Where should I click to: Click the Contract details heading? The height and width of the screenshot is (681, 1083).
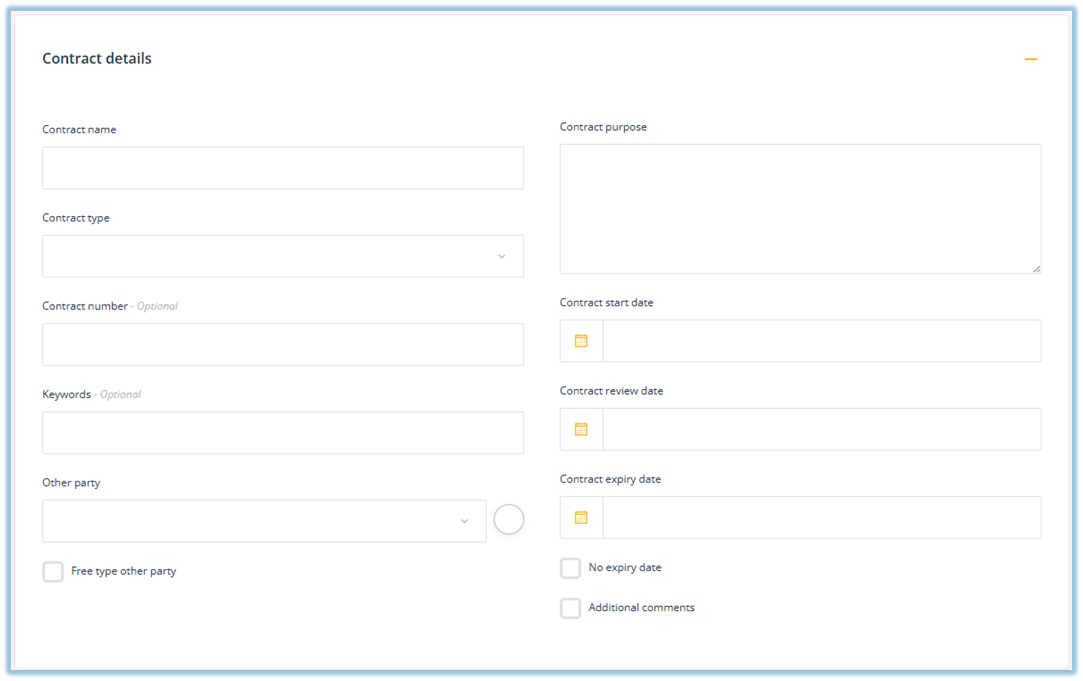(97, 59)
